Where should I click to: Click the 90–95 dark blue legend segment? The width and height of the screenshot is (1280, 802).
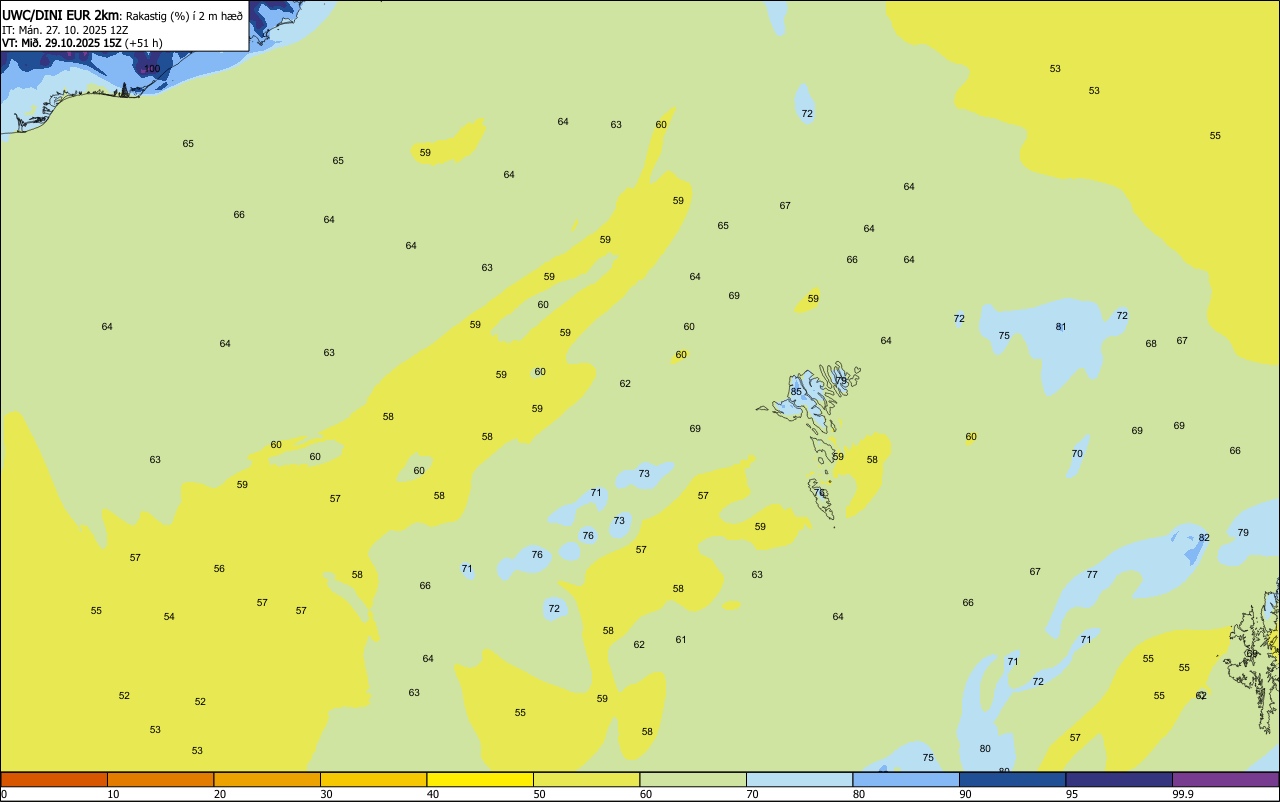tap(1012, 779)
